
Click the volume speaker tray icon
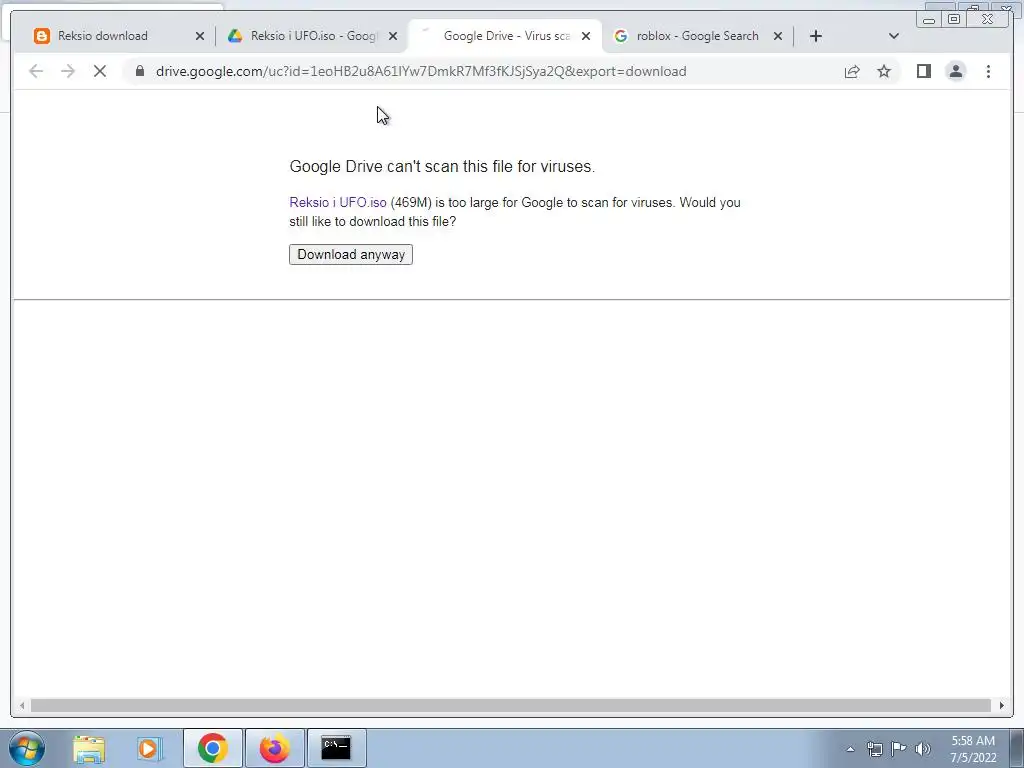[923, 749]
